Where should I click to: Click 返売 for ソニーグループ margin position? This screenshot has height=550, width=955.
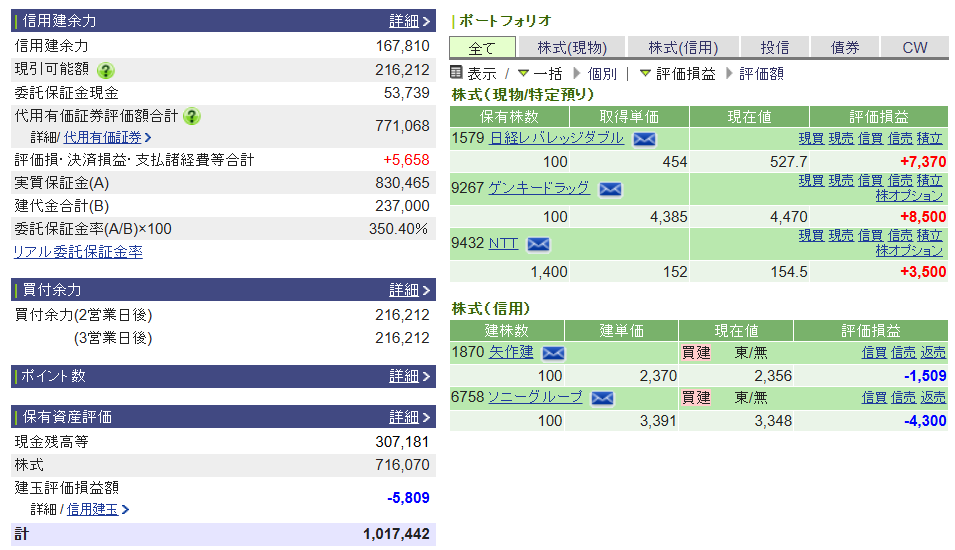tap(933, 398)
